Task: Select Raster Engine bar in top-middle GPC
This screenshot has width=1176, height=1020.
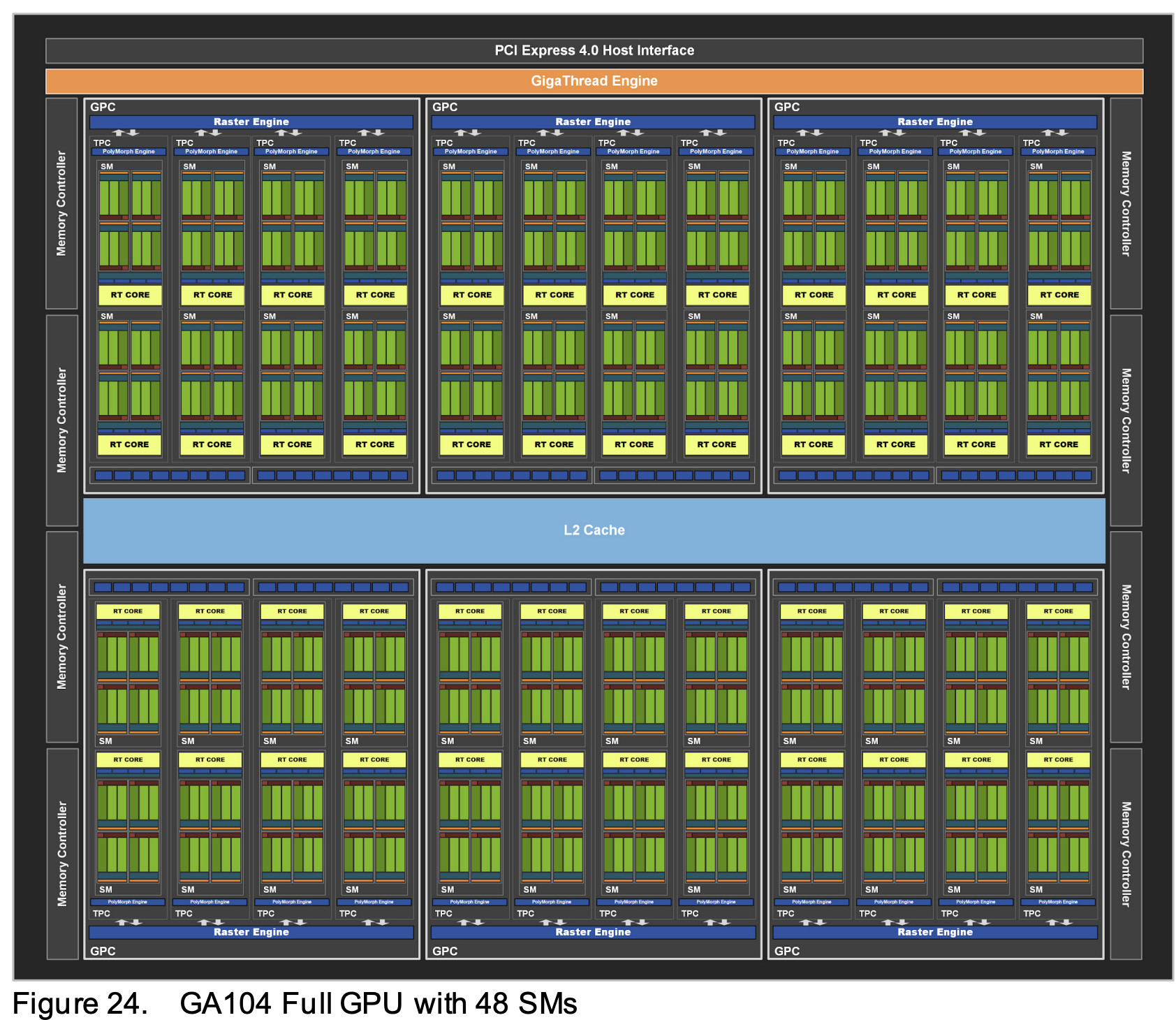Action: point(593,122)
